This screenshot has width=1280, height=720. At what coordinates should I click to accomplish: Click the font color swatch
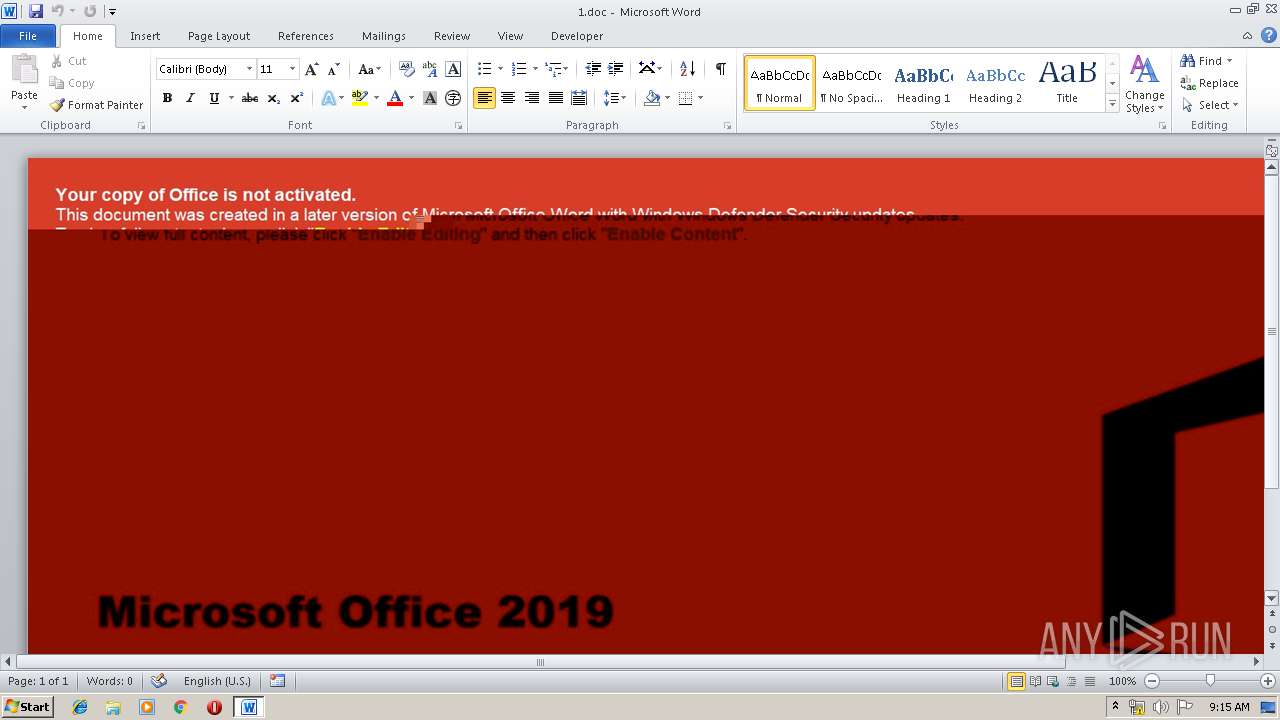[x=395, y=98]
